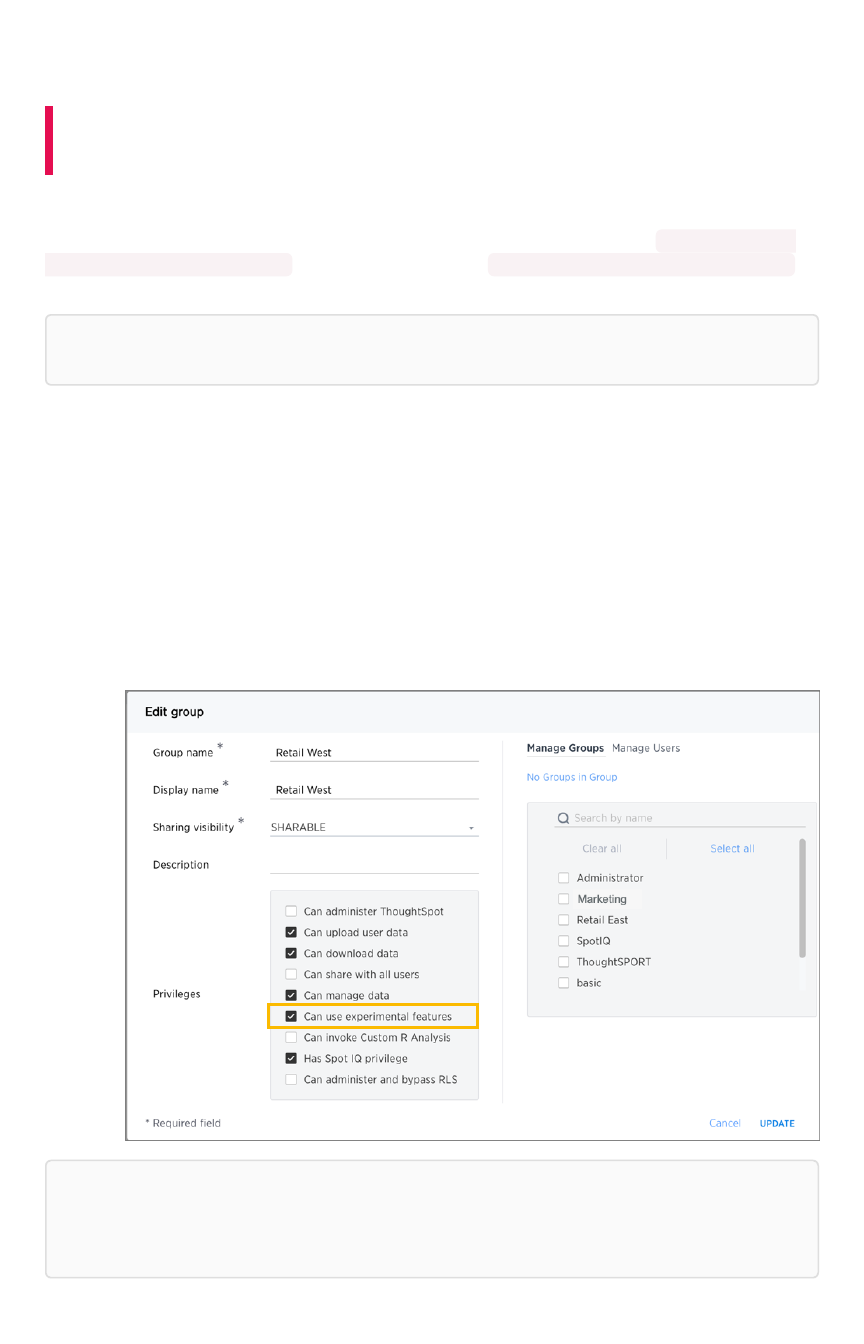Image resolution: width=864 pixels, height=1344 pixels.
Task: Uncheck Can upload user data
Action: pos(291,933)
